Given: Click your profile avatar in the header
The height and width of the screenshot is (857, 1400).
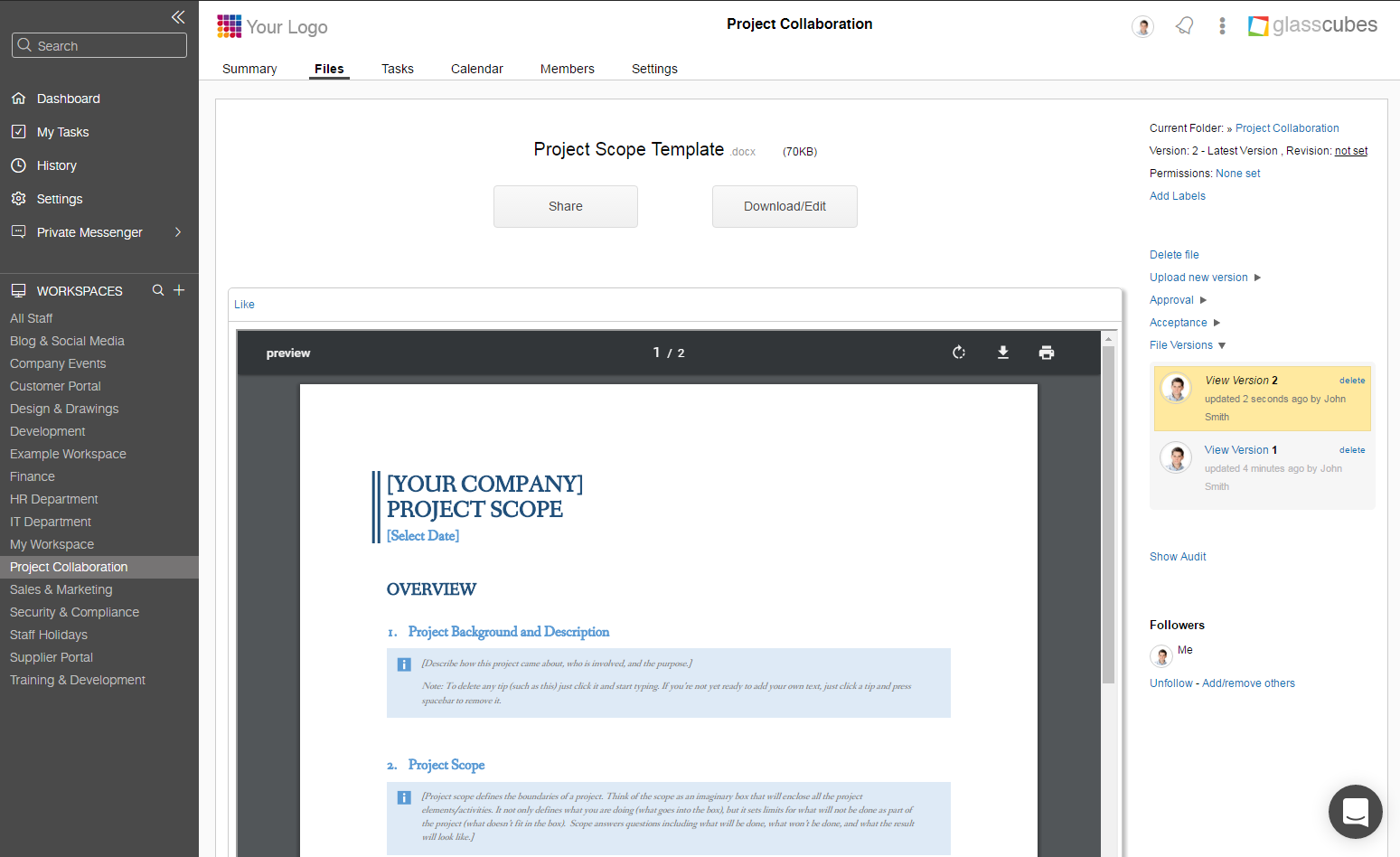Looking at the screenshot, I should point(1142,26).
